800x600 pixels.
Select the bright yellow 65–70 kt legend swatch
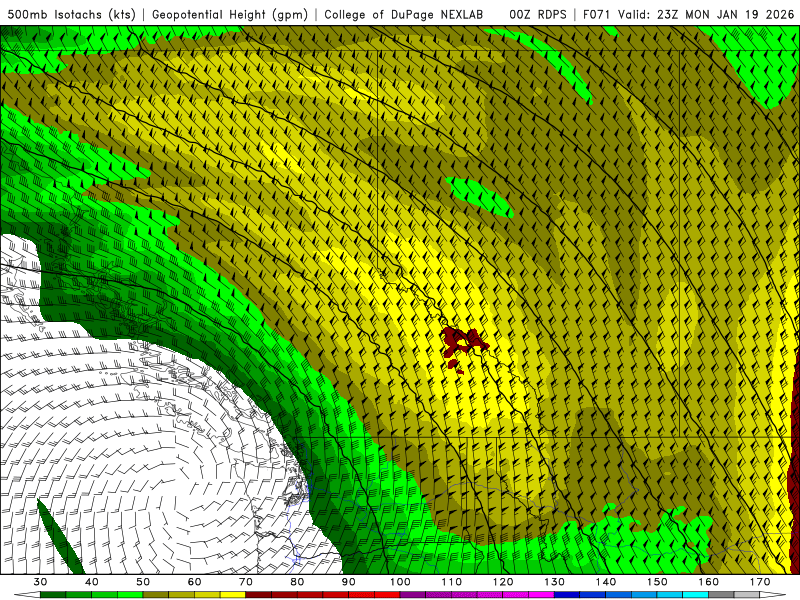coord(233,594)
